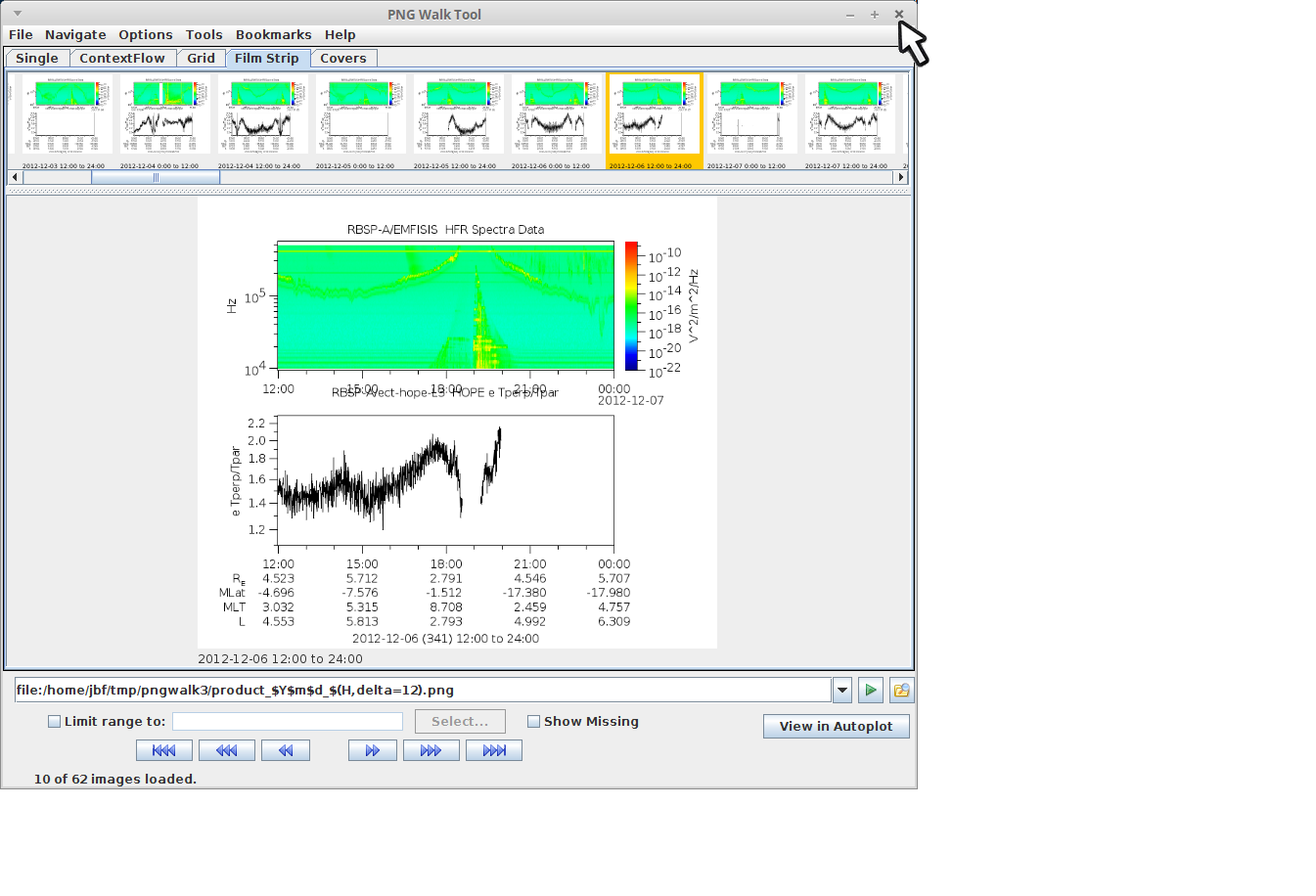Switch to the Covers tab
This screenshot has width=1316, height=896.
pos(342,59)
